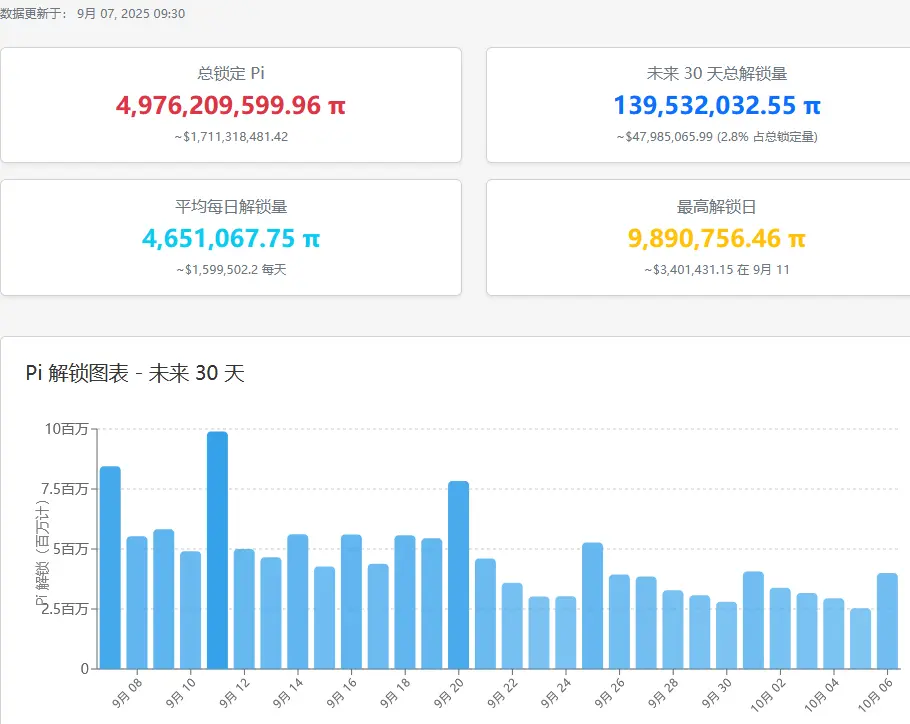The width and height of the screenshot is (910, 724).
Task: Click the ~$47,985,065.99 (2.8%) subtext
Action: pyautogui.click(x=717, y=137)
